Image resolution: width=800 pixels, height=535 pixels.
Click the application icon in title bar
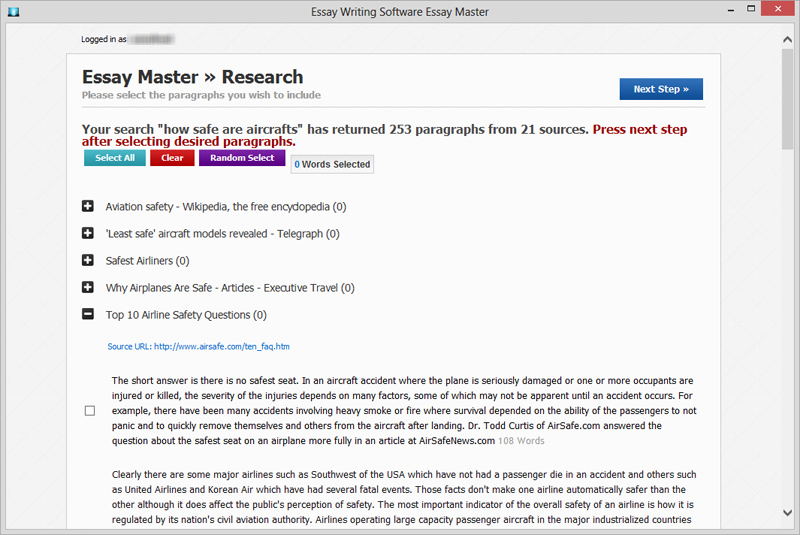click(13, 11)
